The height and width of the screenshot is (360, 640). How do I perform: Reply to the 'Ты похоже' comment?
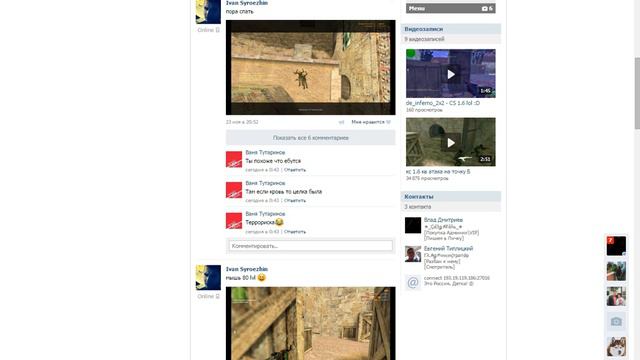pos(295,170)
